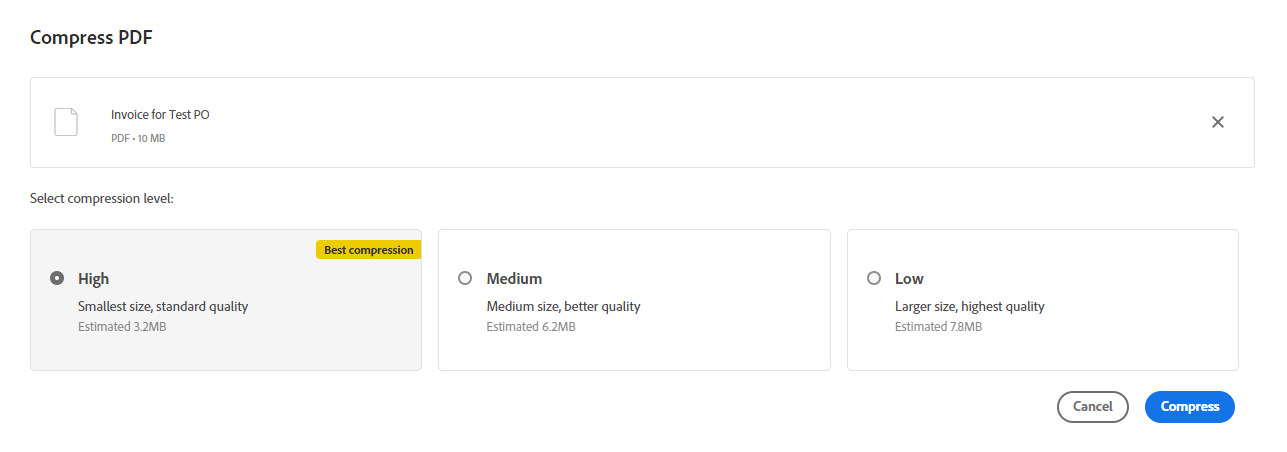This screenshot has width=1287, height=452.
Task: Click the Invoice for Test PO filename
Action: [x=160, y=115]
